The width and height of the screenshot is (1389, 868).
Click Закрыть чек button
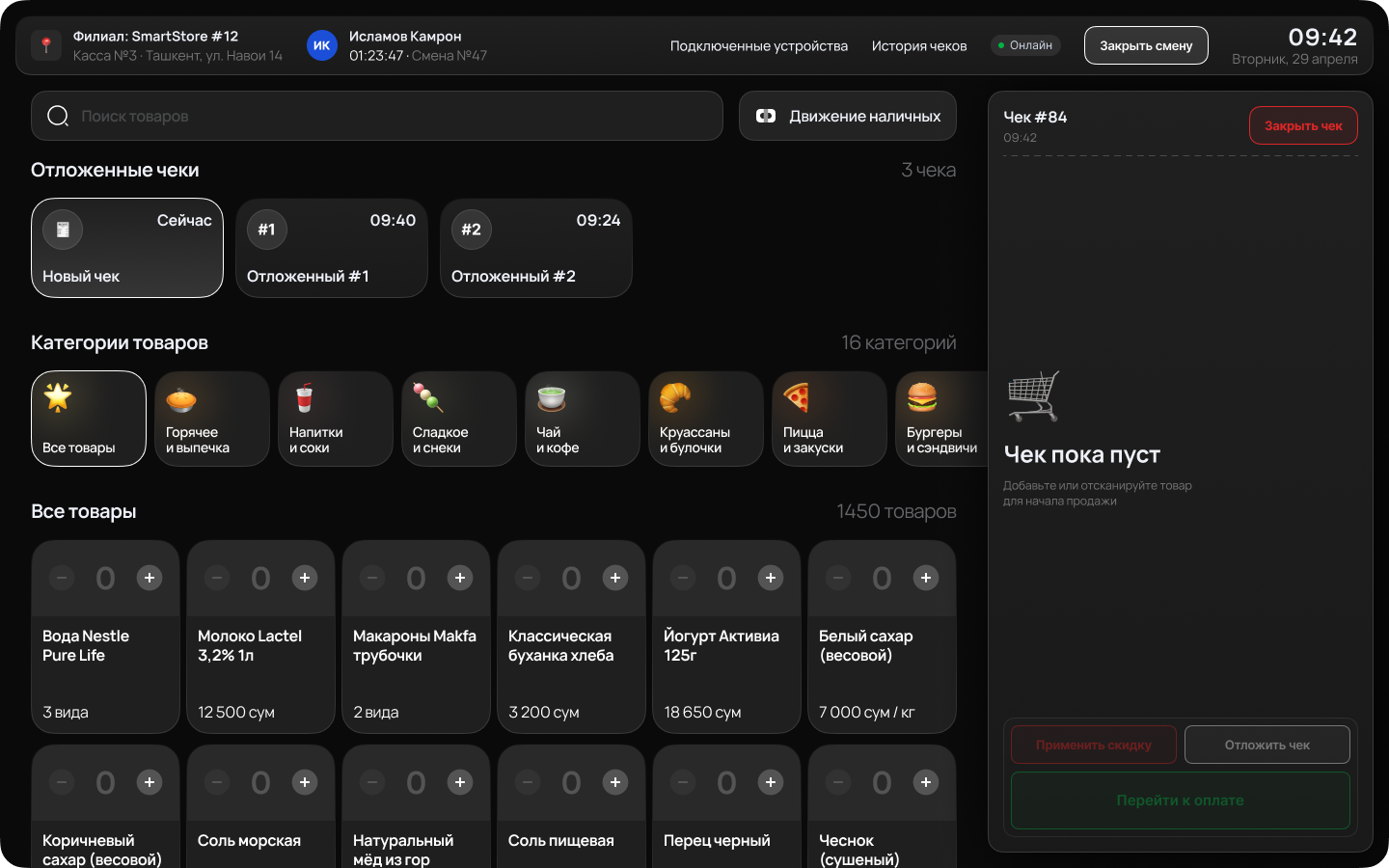(x=1303, y=125)
